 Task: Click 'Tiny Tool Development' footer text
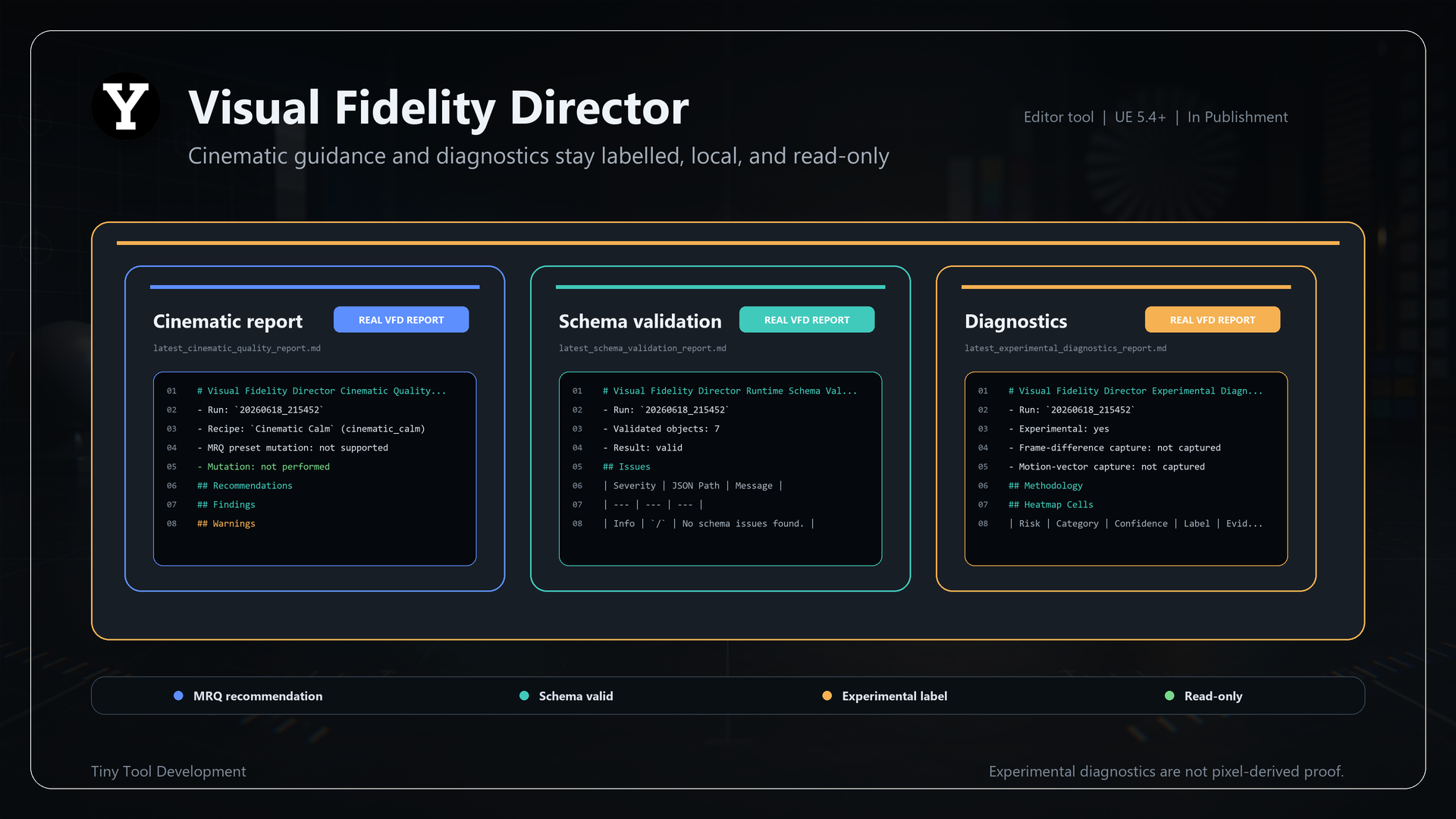coord(168,771)
